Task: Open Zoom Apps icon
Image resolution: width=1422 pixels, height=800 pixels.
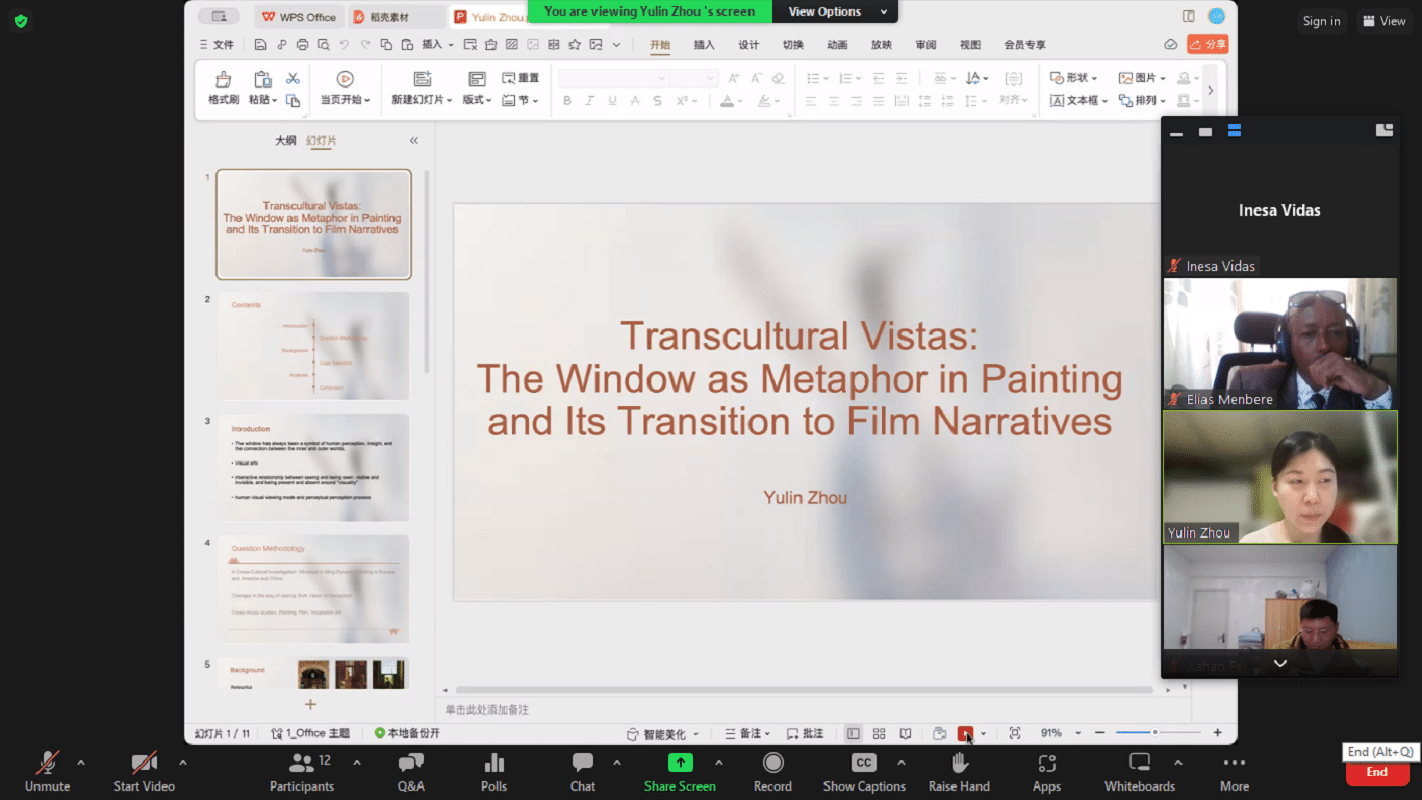Action: point(1046,764)
